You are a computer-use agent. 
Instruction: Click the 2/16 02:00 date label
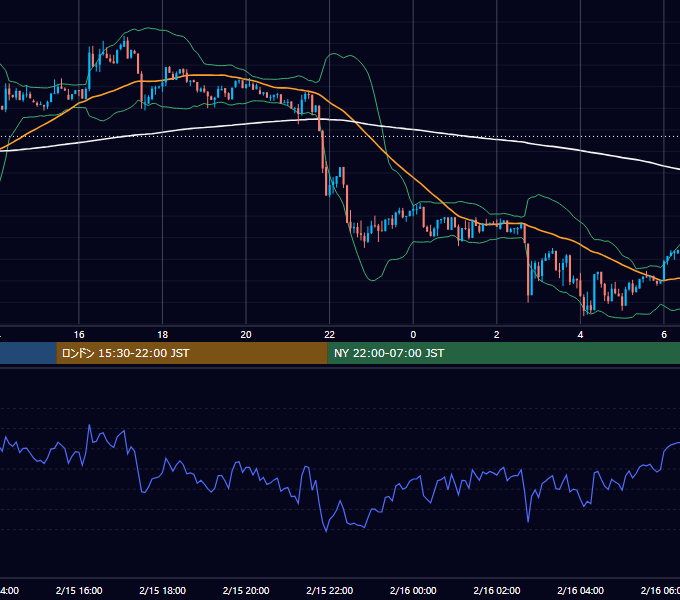tap(497, 590)
